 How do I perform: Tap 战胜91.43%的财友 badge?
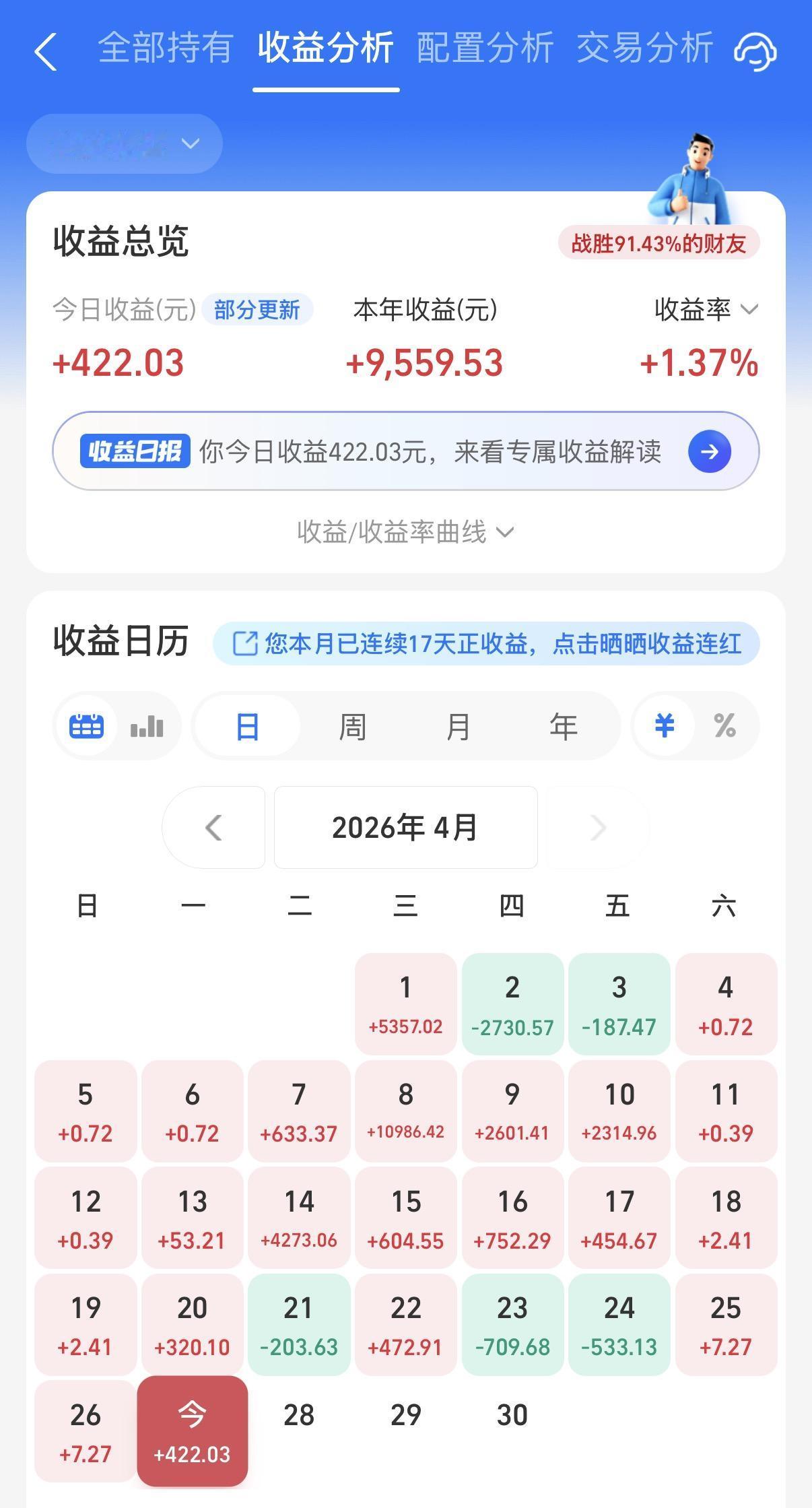[659, 243]
